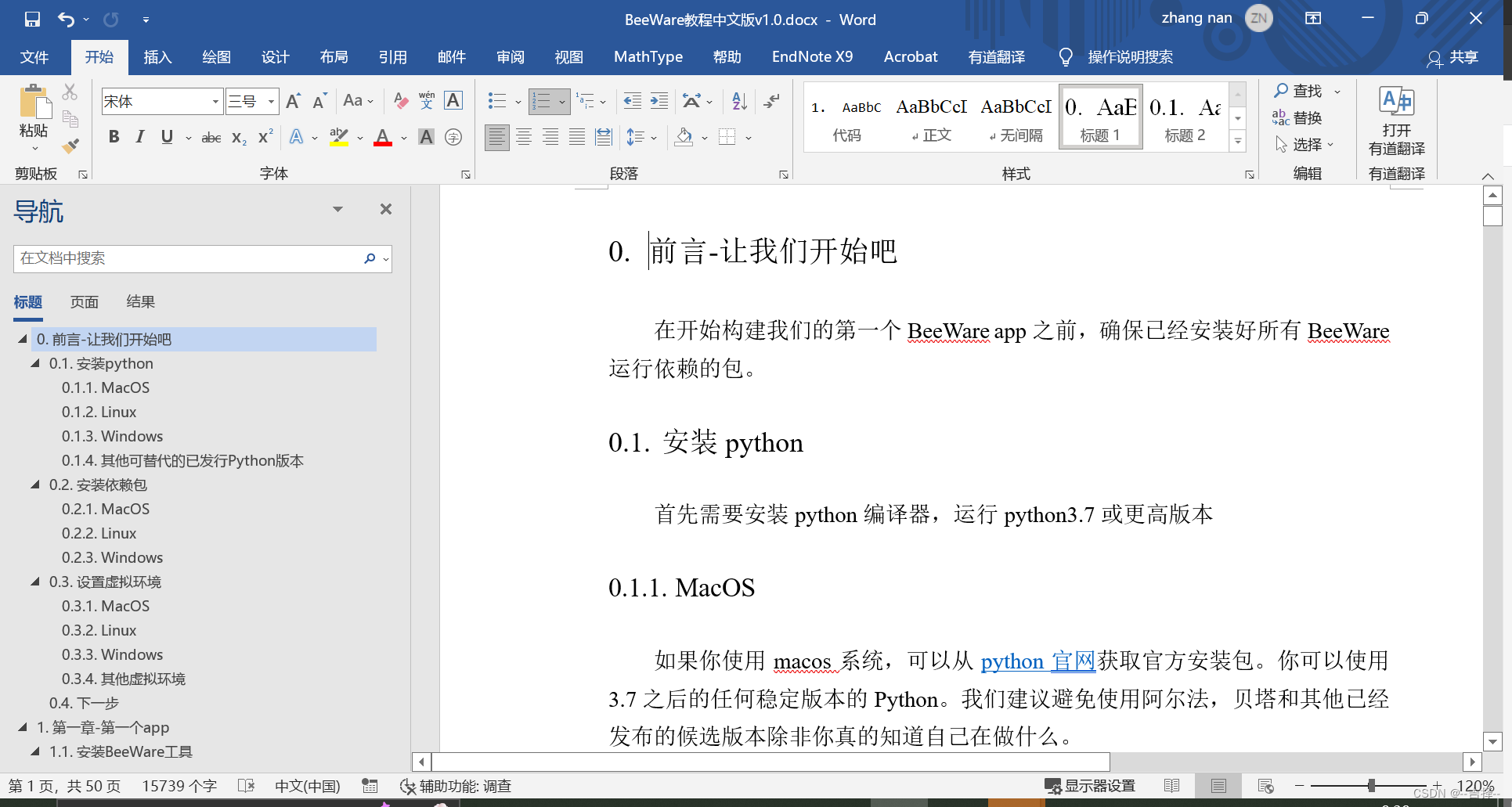The height and width of the screenshot is (807, 1512).
Task: Justify paragraph text
Action: pos(577,138)
